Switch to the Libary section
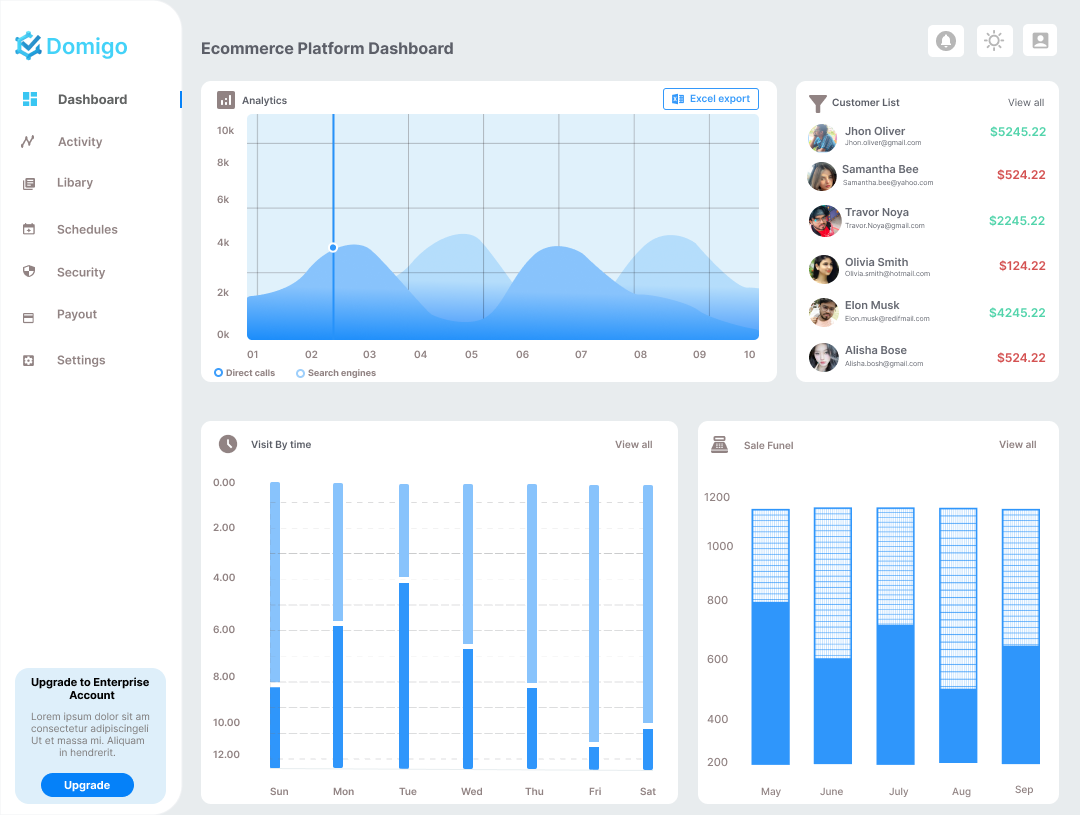Image resolution: width=1080 pixels, height=815 pixels. (x=27, y=182)
